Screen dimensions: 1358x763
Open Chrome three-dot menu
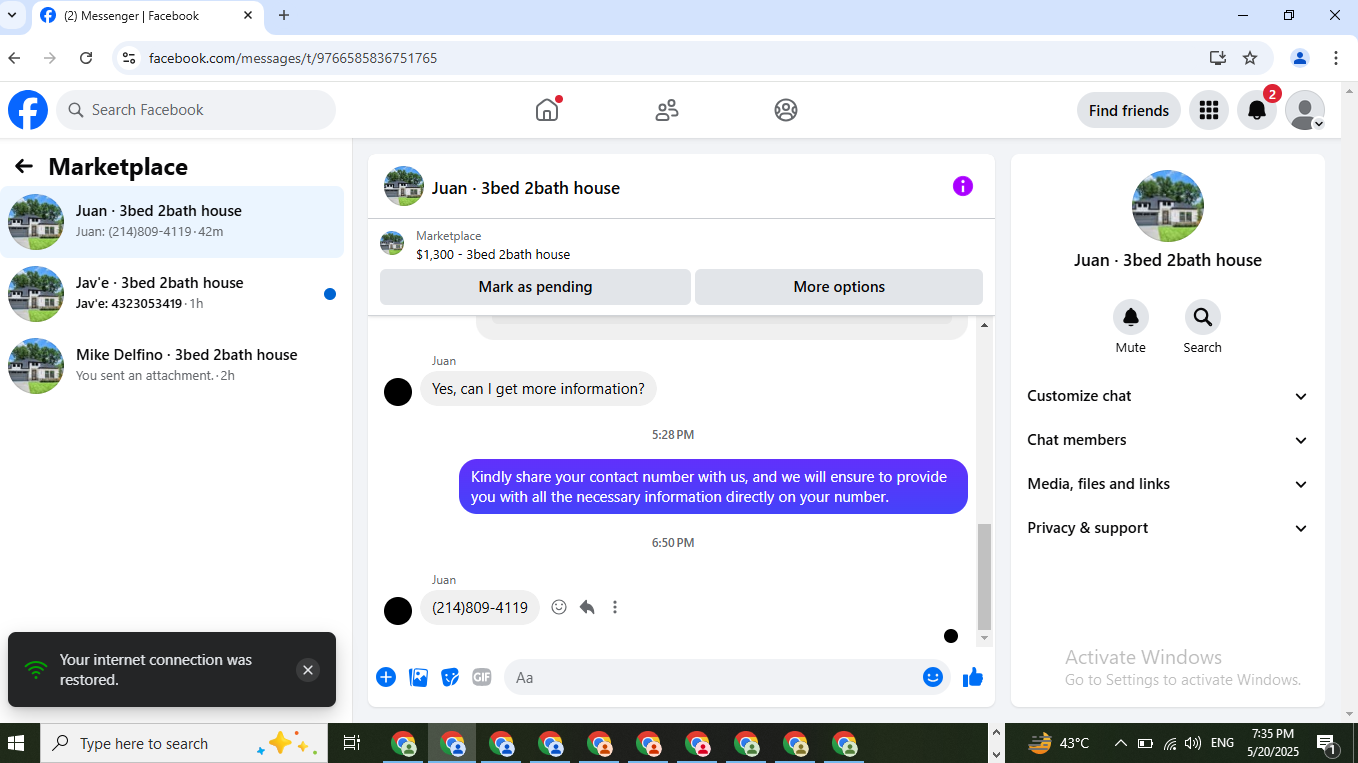[1336, 58]
